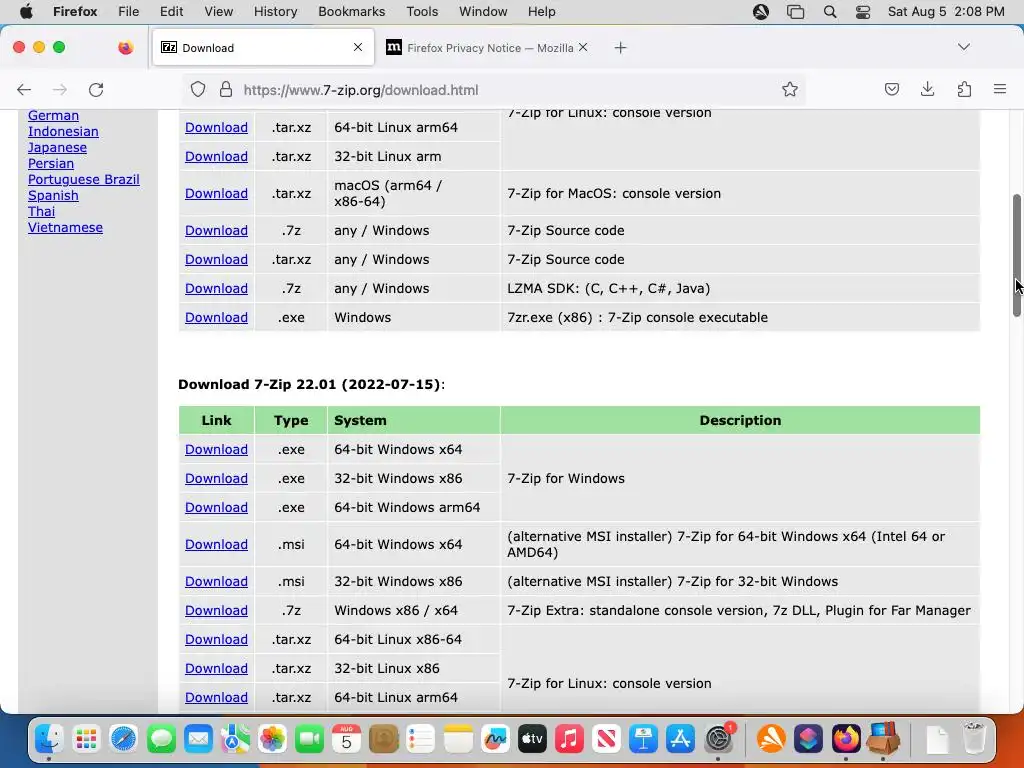Open Launchpad from the dock

(86, 739)
